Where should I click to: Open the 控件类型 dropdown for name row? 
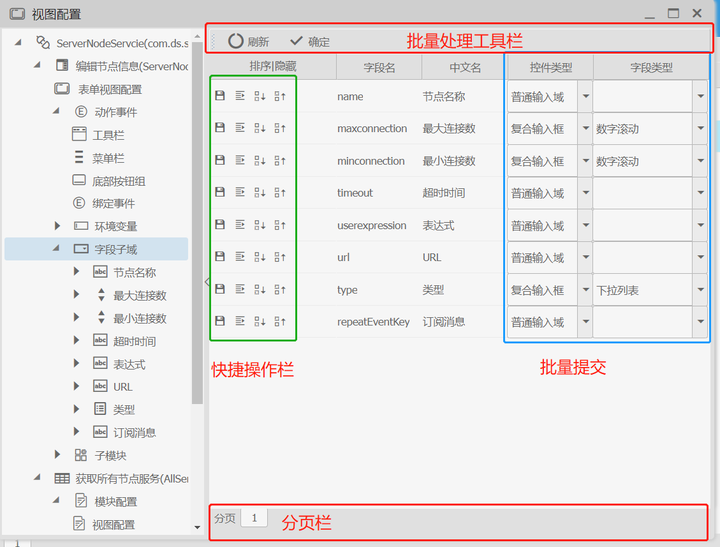point(585,96)
